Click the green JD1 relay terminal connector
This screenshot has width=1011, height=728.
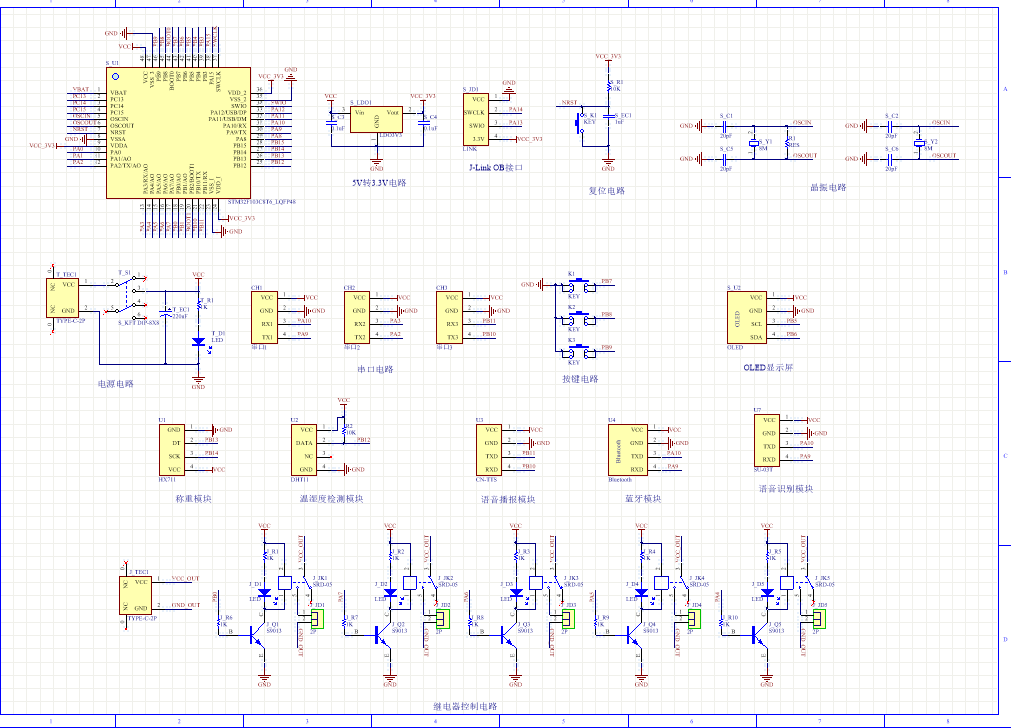(x=315, y=620)
